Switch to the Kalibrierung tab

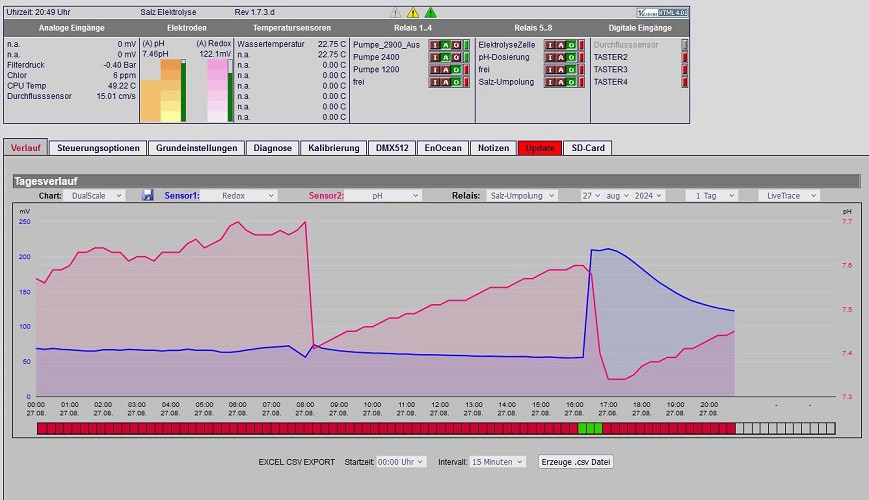pos(334,148)
